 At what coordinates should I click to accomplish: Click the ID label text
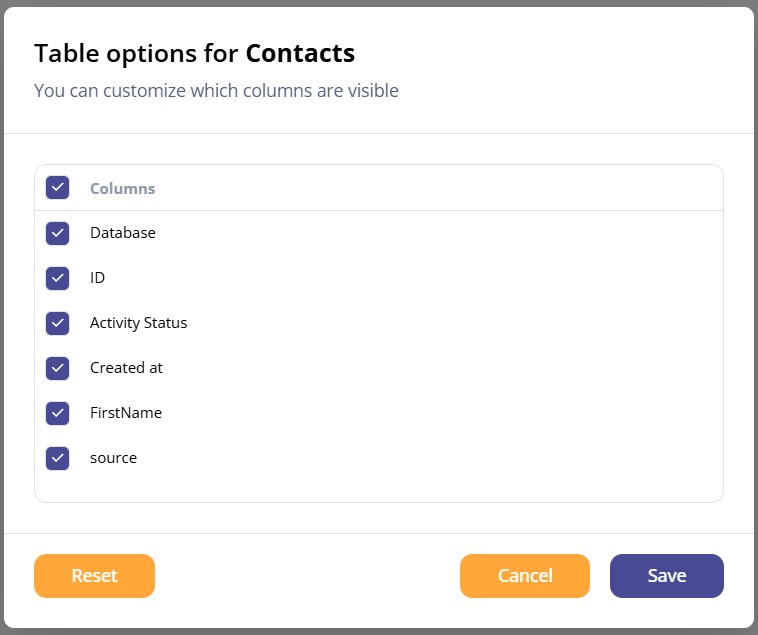tap(97, 278)
